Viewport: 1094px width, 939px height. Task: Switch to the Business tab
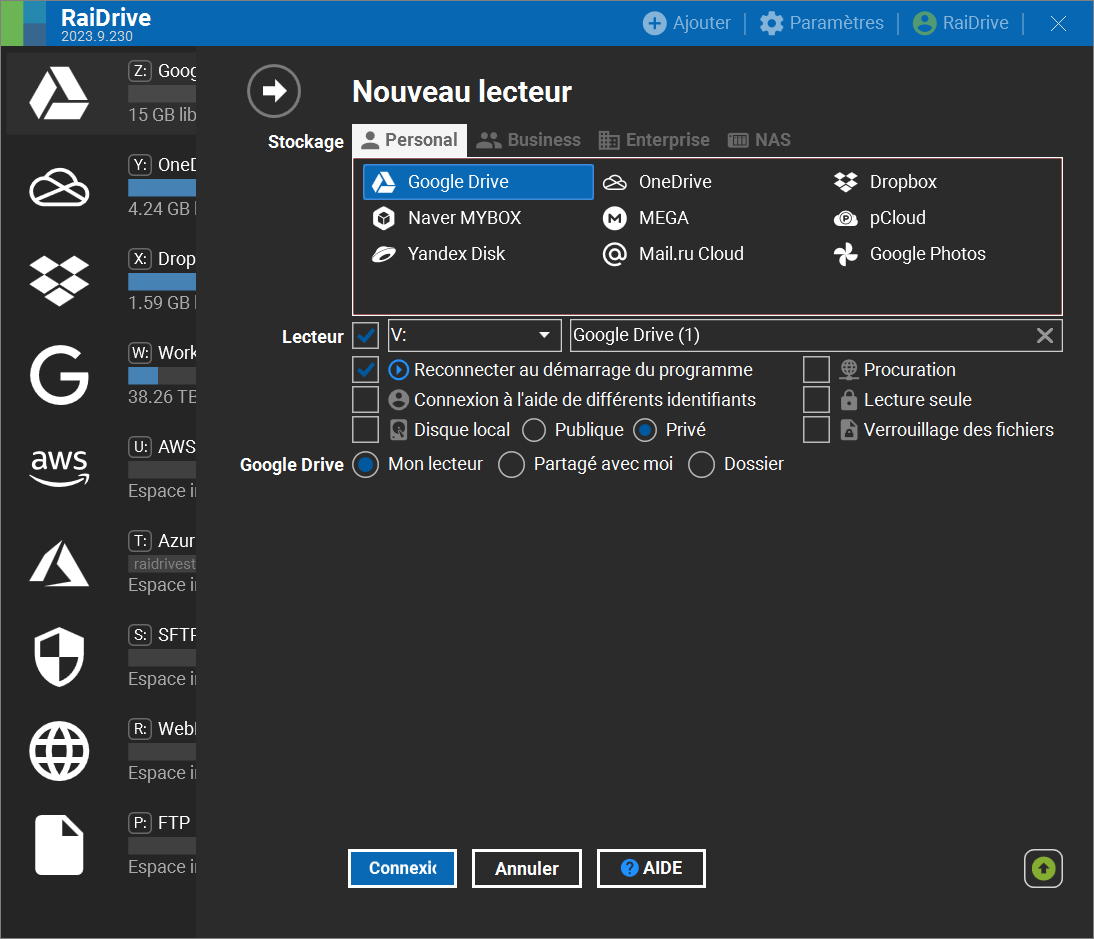[x=528, y=139]
